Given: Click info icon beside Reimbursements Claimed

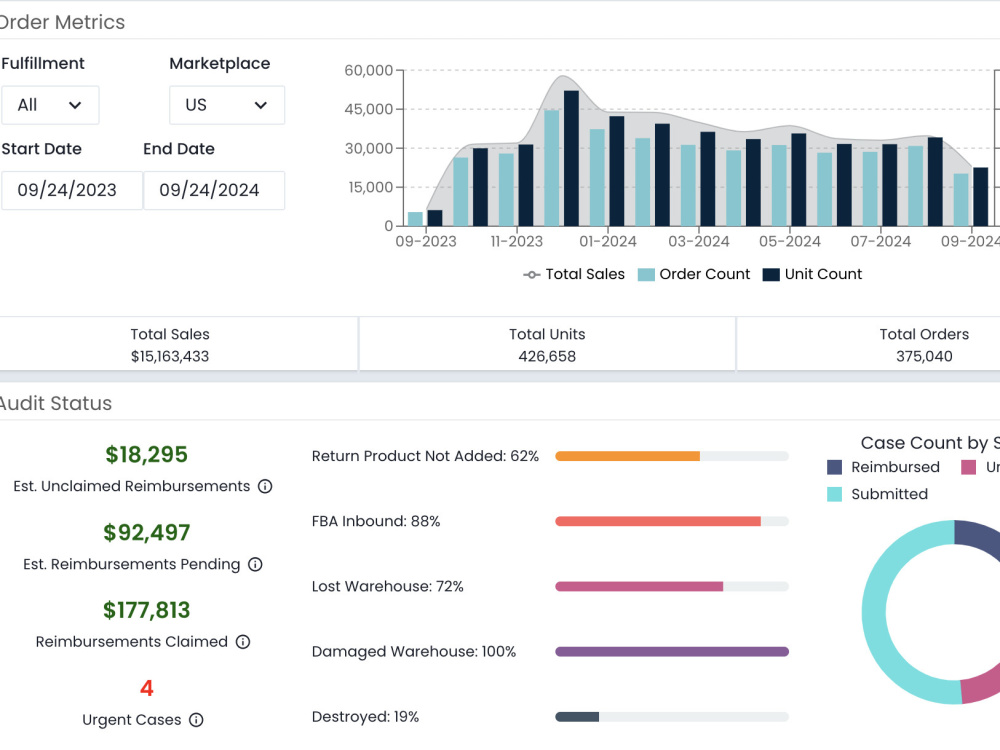Looking at the screenshot, I should [x=243, y=642].
